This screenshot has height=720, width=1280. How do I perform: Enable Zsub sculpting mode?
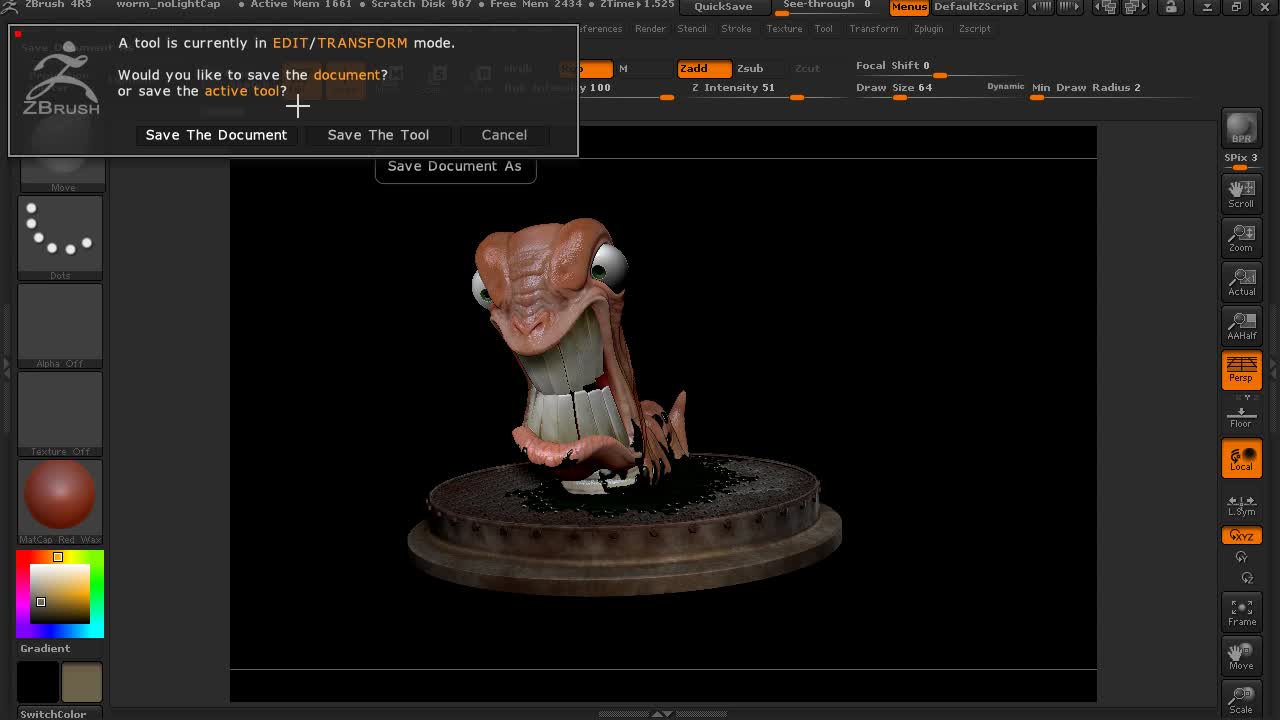pos(750,68)
